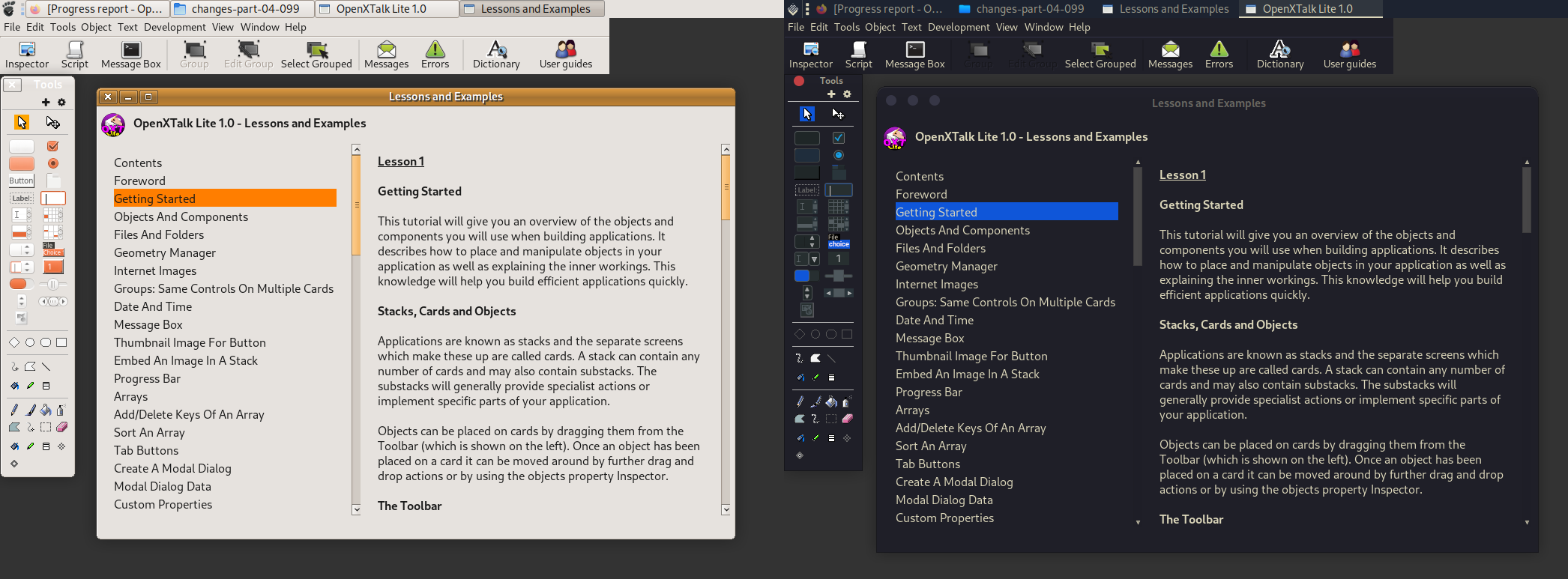Switch to Run pointer mode in dark Tools palette
The width and height of the screenshot is (1568, 579).
(x=806, y=114)
